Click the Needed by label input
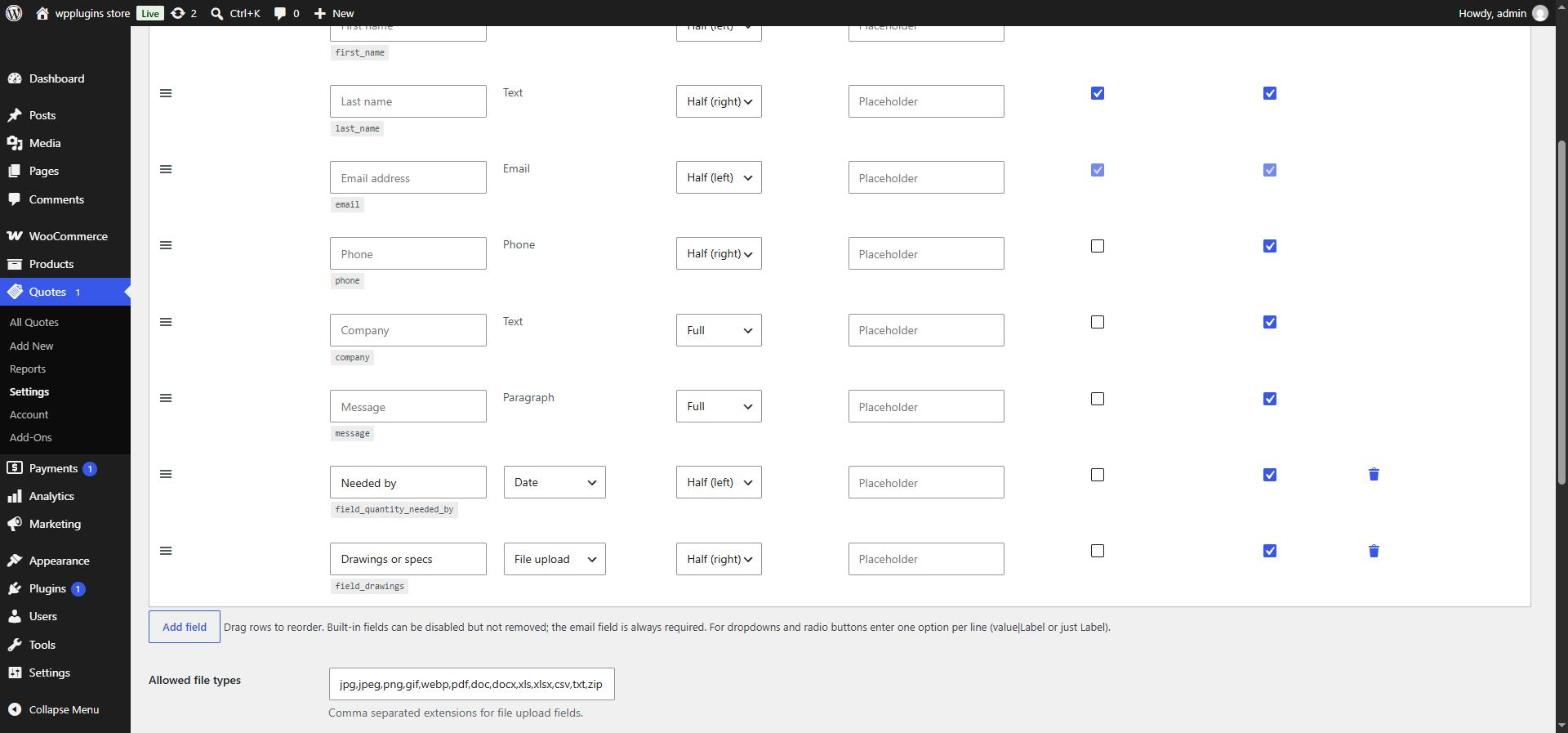The width and height of the screenshot is (1568, 733). coord(408,482)
